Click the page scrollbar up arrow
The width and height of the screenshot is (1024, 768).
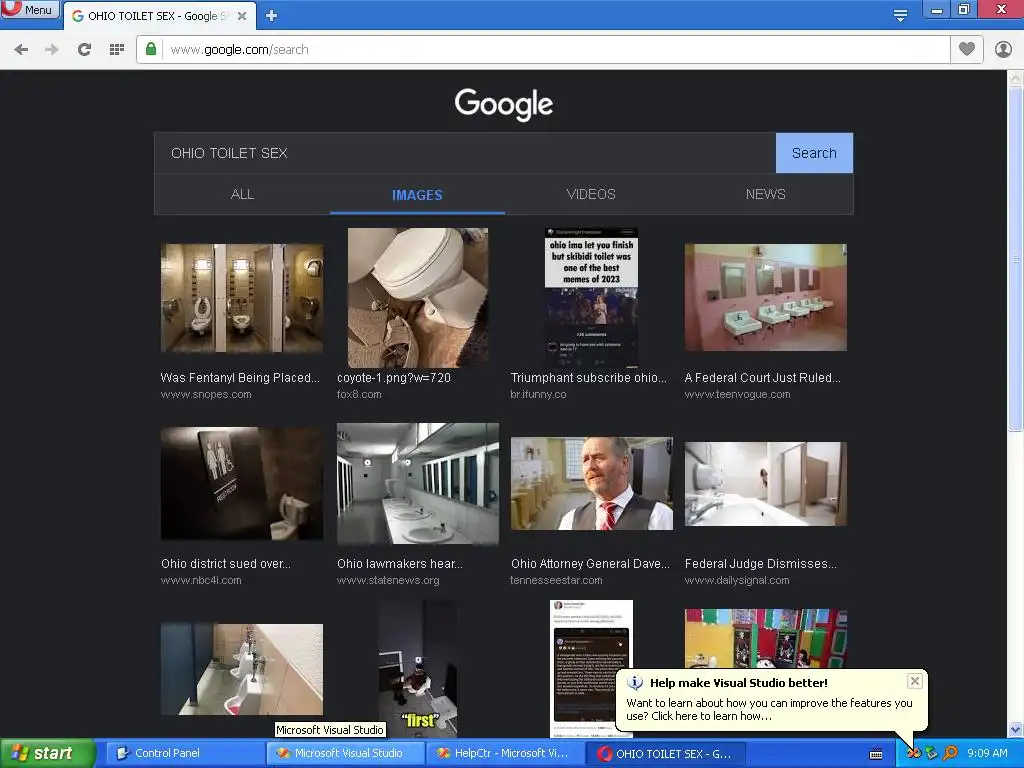[x=1015, y=79]
